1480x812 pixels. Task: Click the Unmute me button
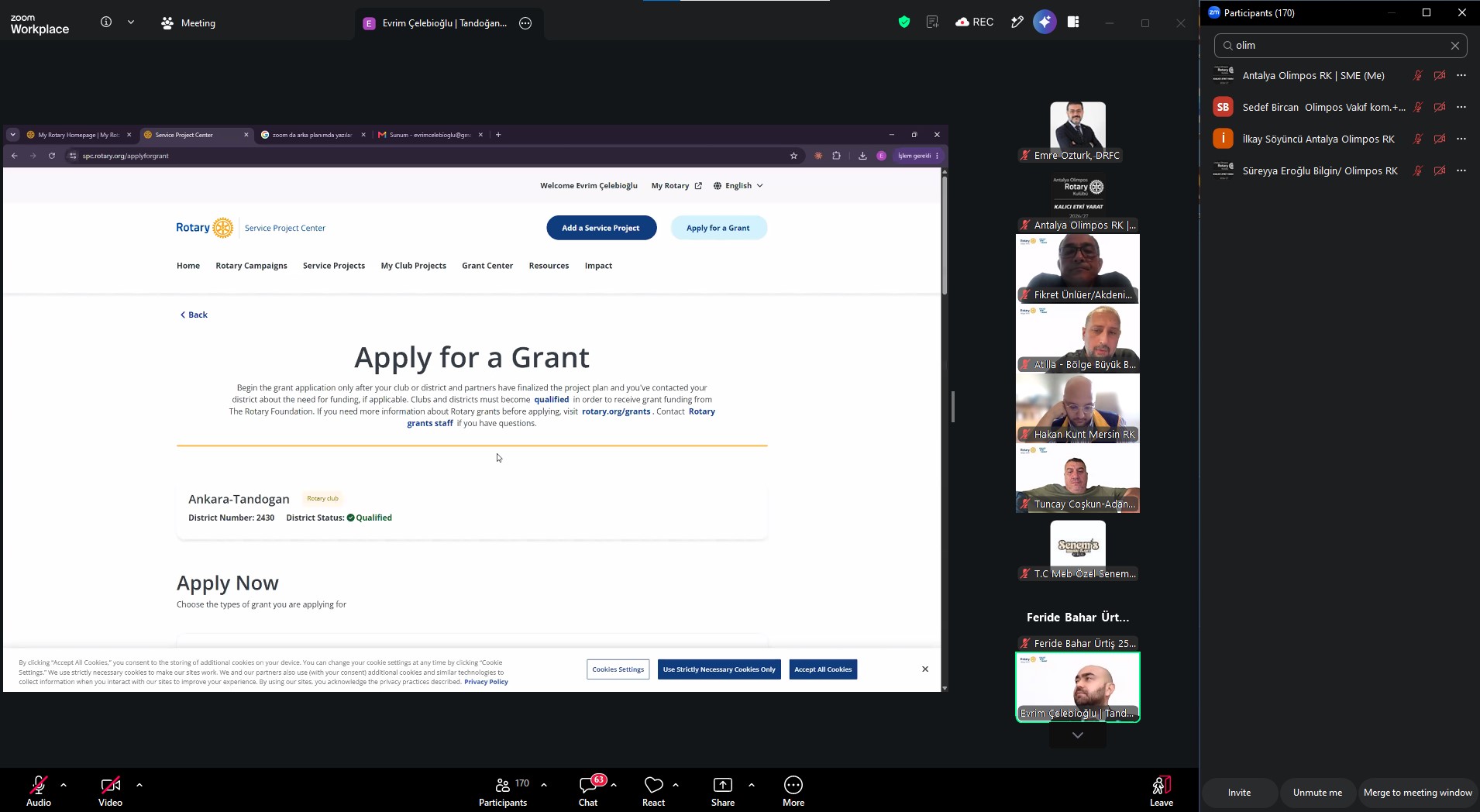point(1317,793)
